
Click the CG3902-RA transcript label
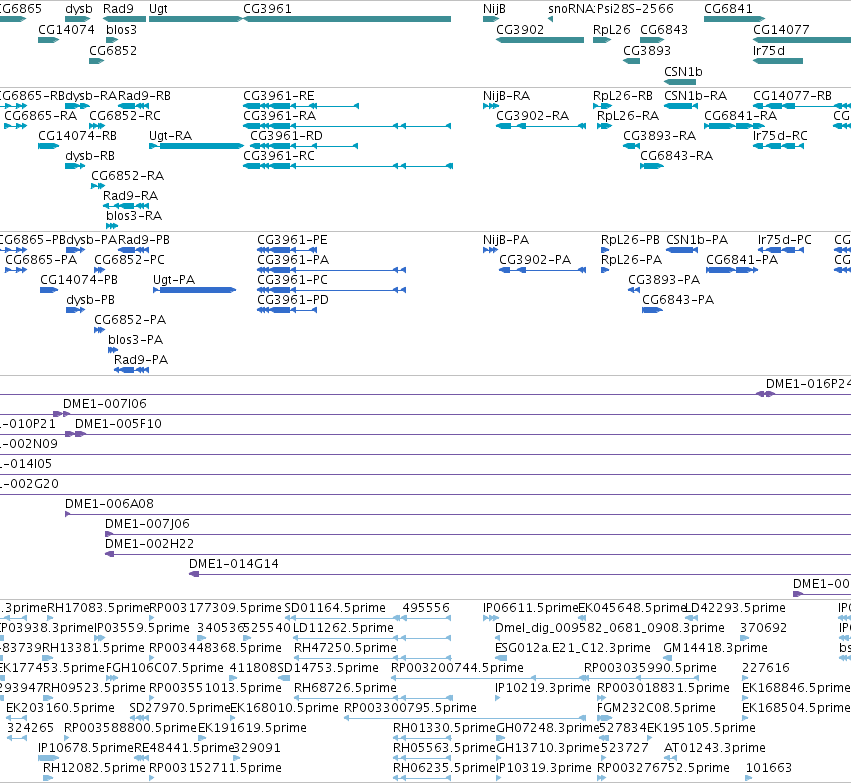[532, 116]
